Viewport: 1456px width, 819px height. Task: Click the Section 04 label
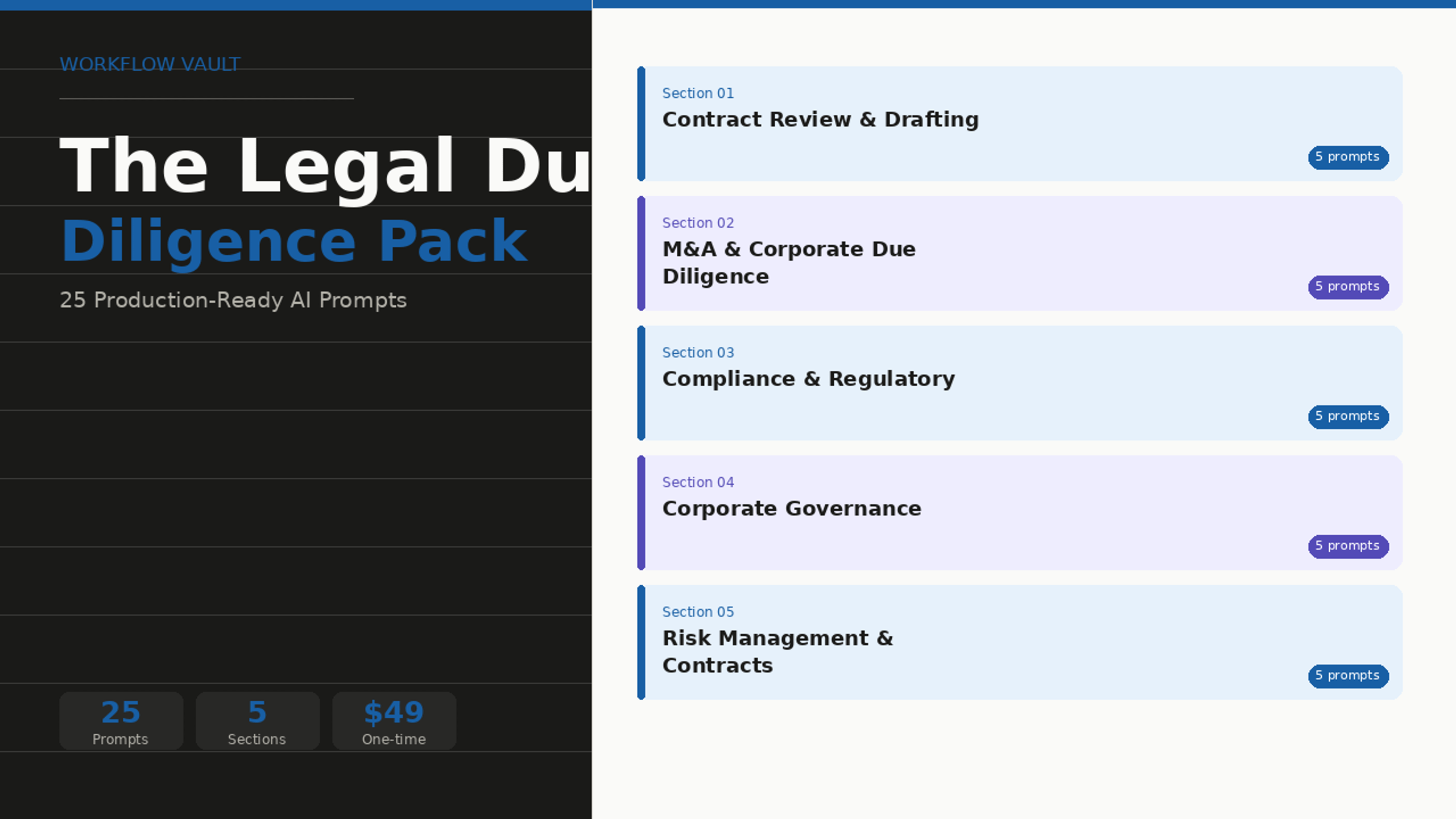coord(698,482)
